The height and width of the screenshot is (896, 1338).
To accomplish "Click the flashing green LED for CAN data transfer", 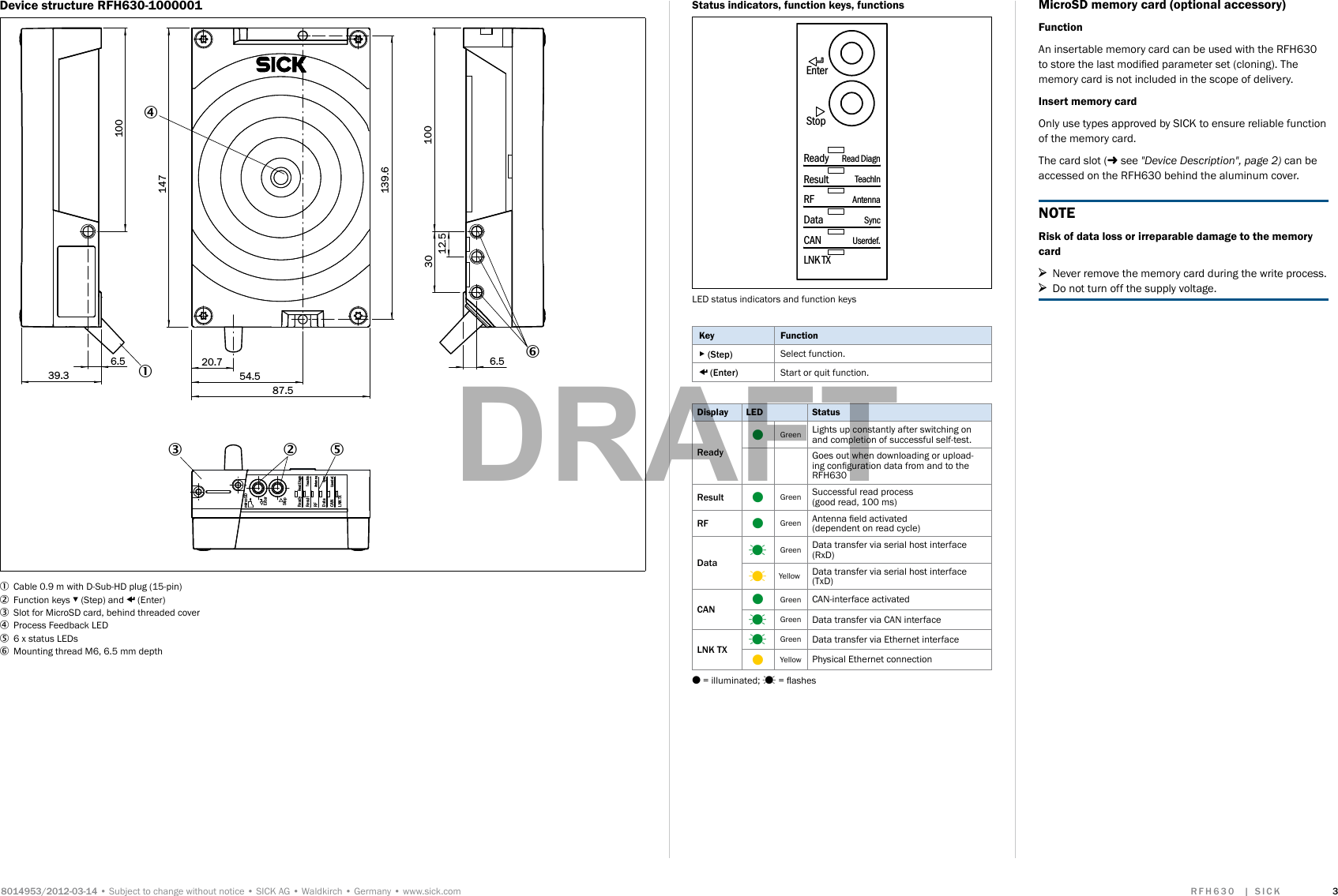I will coord(757,620).
